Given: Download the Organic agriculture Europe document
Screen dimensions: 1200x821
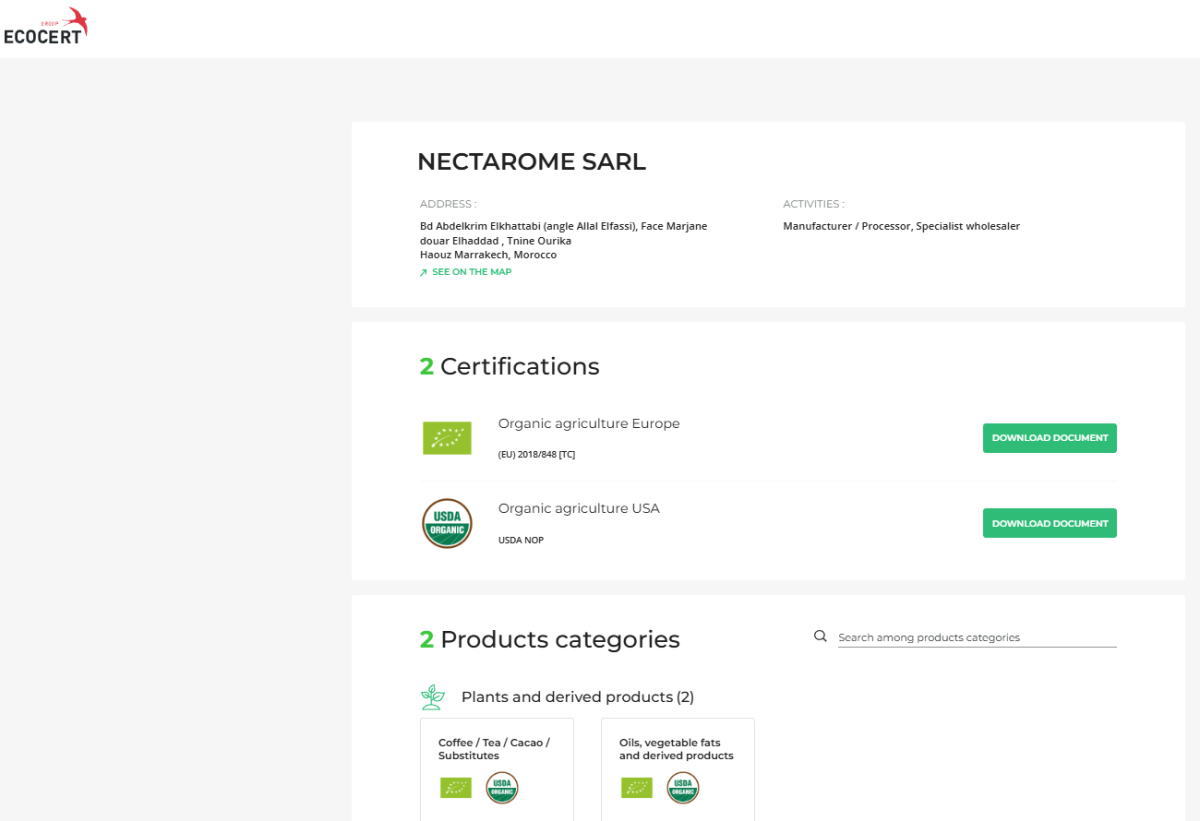Looking at the screenshot, I should pyautogui.click(x=1049, y=438).
